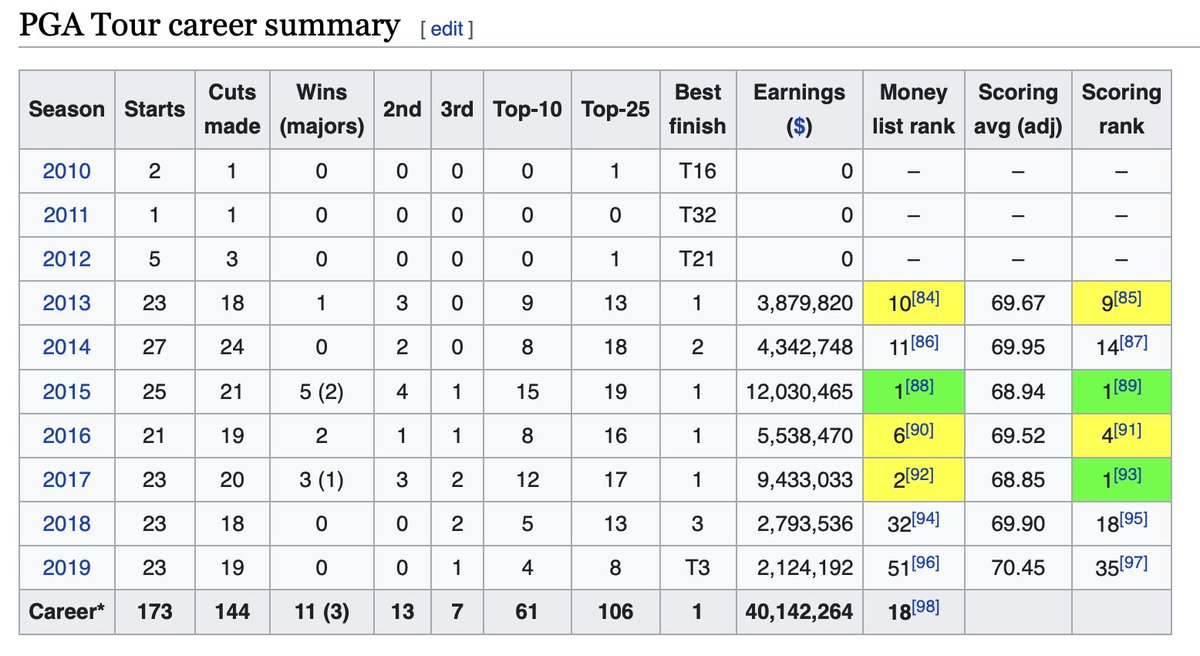Click the 3,879,820 earnings cell

tap(799, 303)
